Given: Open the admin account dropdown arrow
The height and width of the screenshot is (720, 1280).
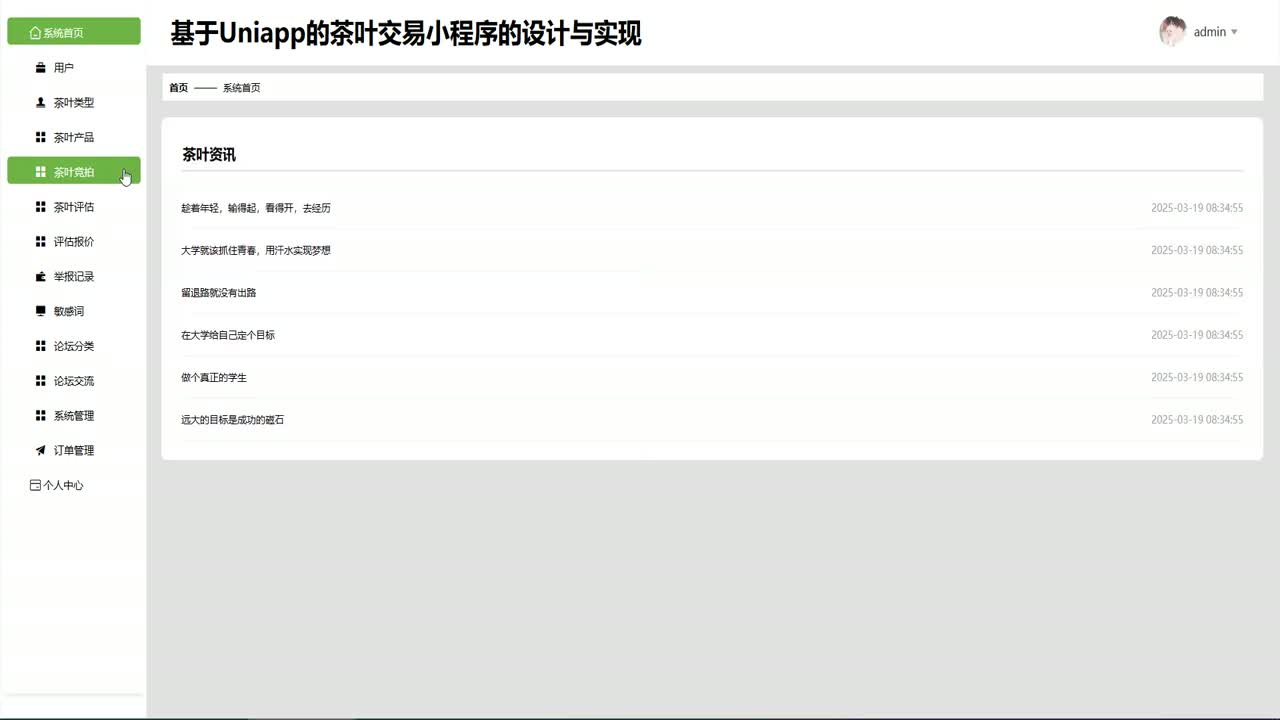Looking at the screenshot, I should [x=1234, y=32].
